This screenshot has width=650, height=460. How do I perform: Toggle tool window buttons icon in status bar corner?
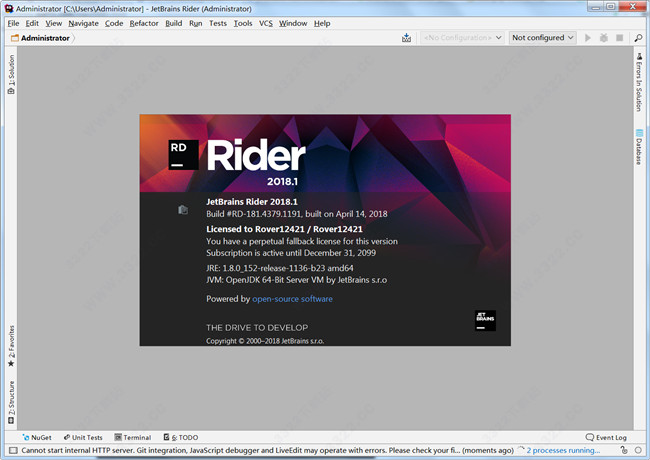(x=7, y=450)
